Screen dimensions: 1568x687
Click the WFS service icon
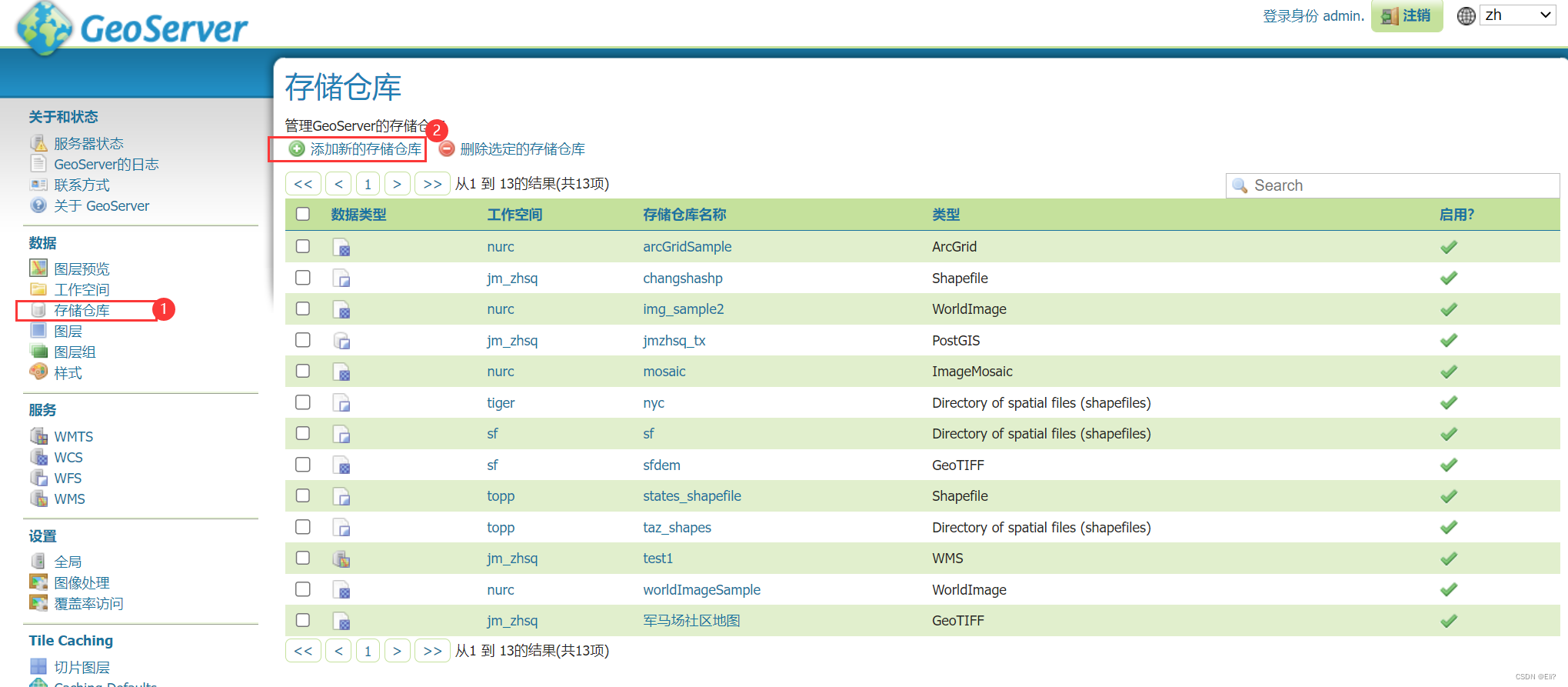[38, 478]
